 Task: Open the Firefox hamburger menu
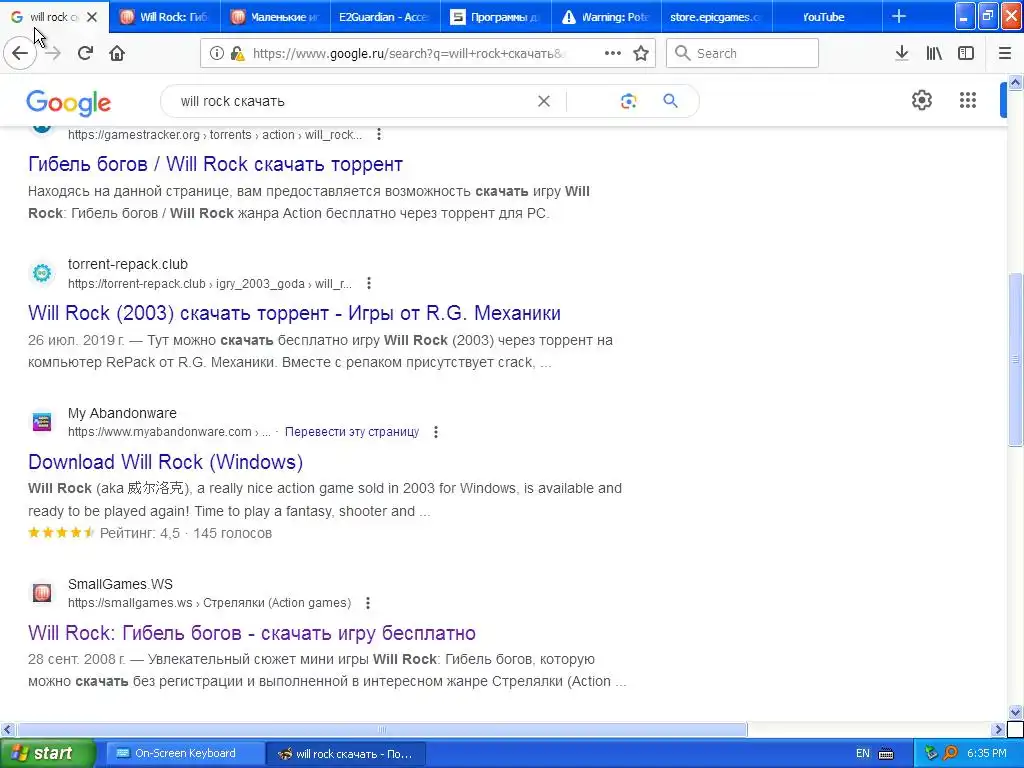coord(1005,53)
